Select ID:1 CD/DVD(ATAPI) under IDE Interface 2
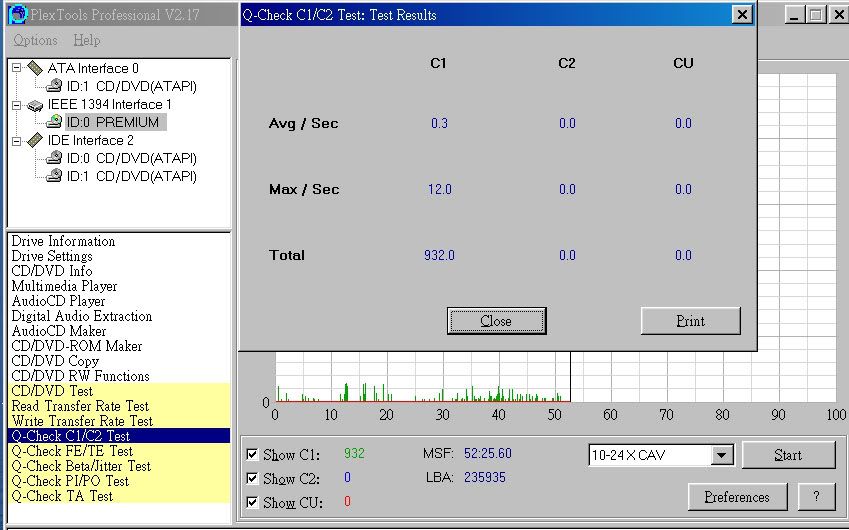 click(x=132, y=176)
